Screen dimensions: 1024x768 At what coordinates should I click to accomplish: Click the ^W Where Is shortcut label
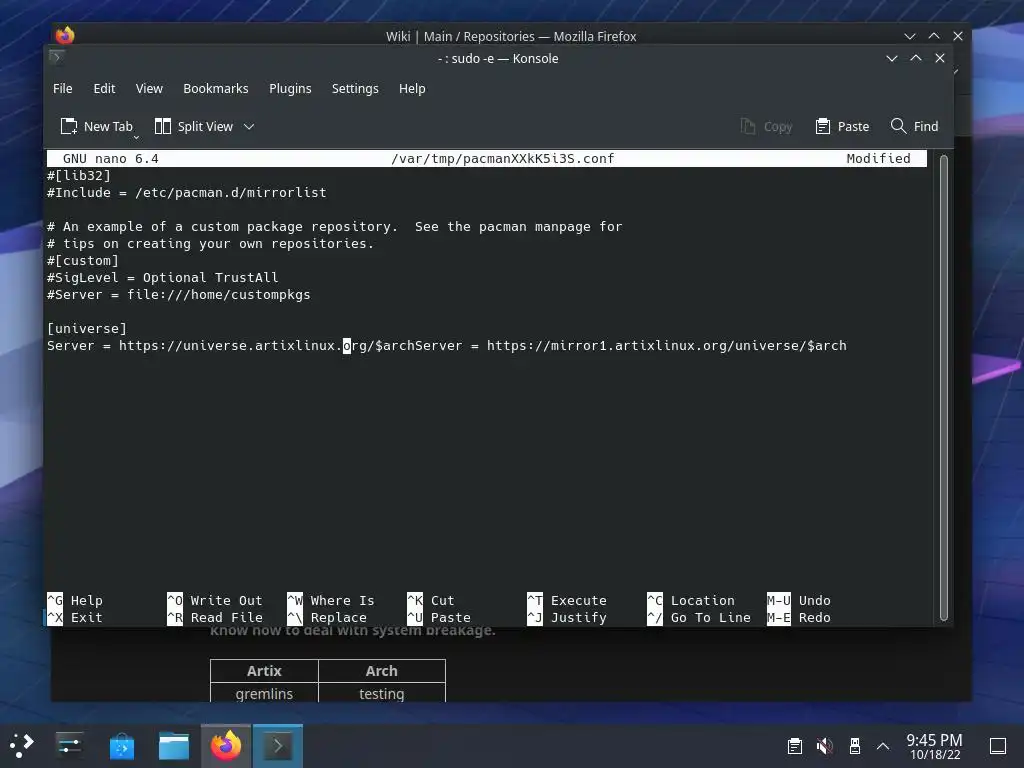pos(331,600)
